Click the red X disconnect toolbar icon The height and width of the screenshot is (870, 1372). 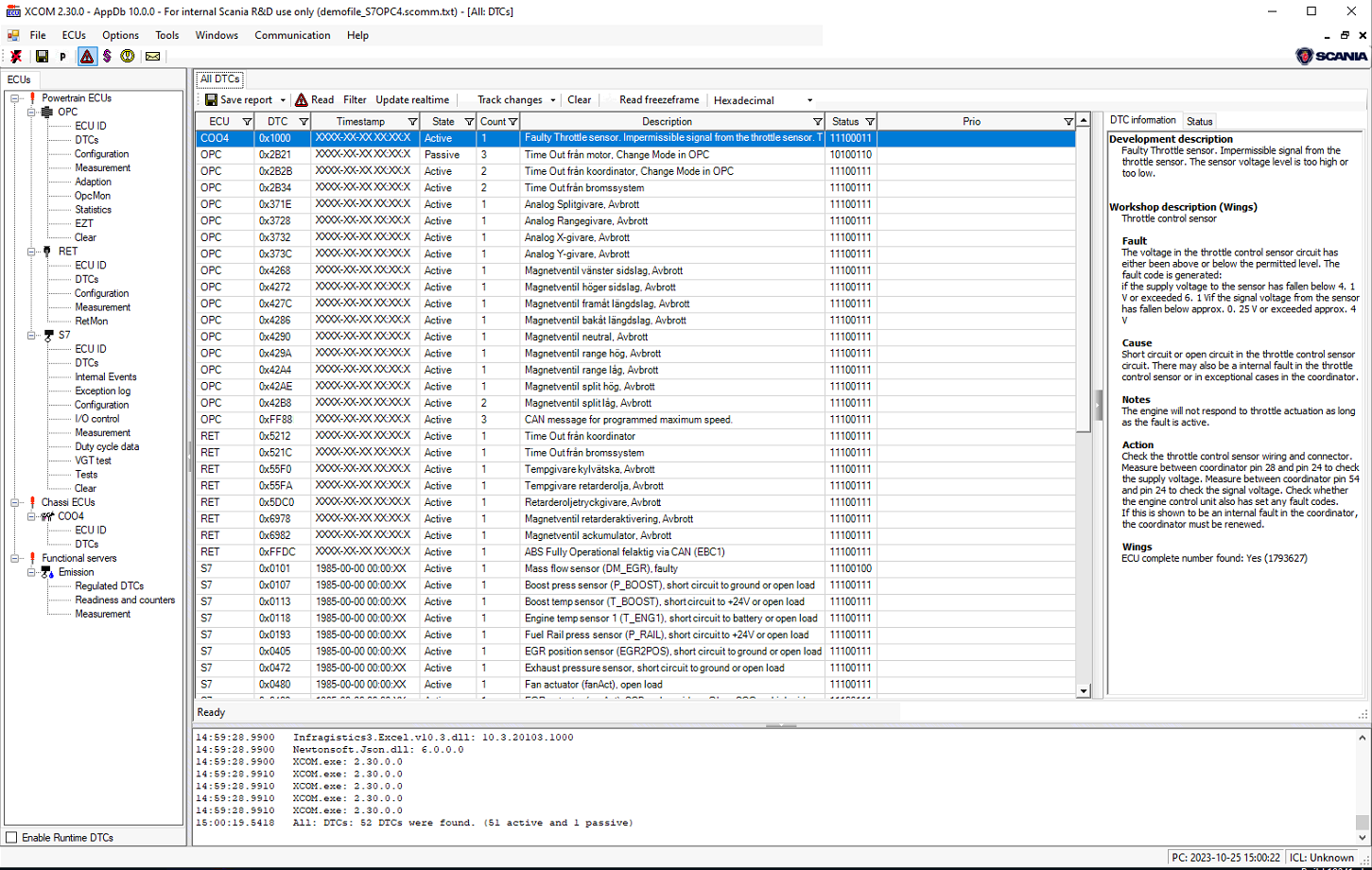click(16, 56)
